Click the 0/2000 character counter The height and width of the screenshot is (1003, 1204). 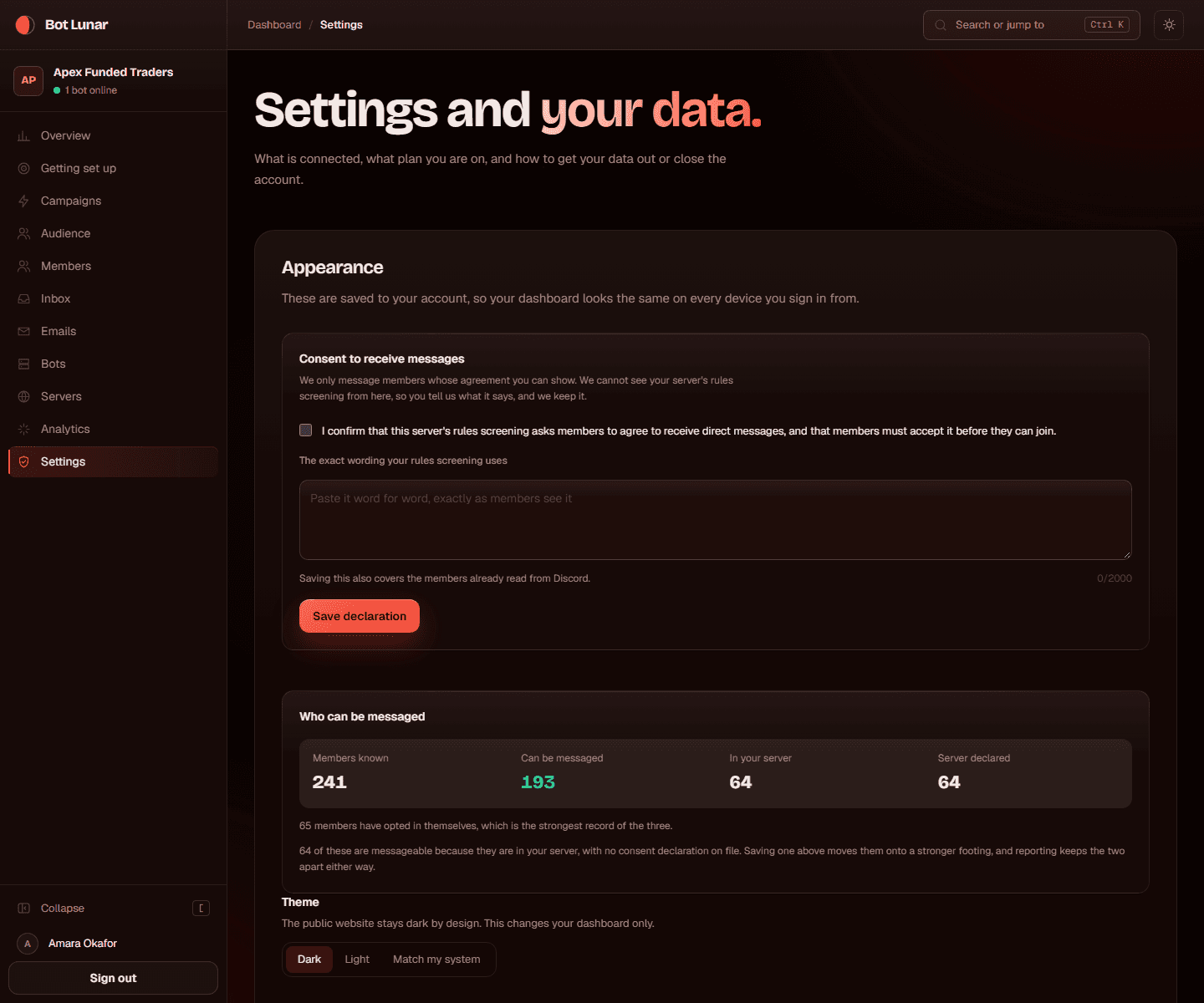pos(1115,578)
